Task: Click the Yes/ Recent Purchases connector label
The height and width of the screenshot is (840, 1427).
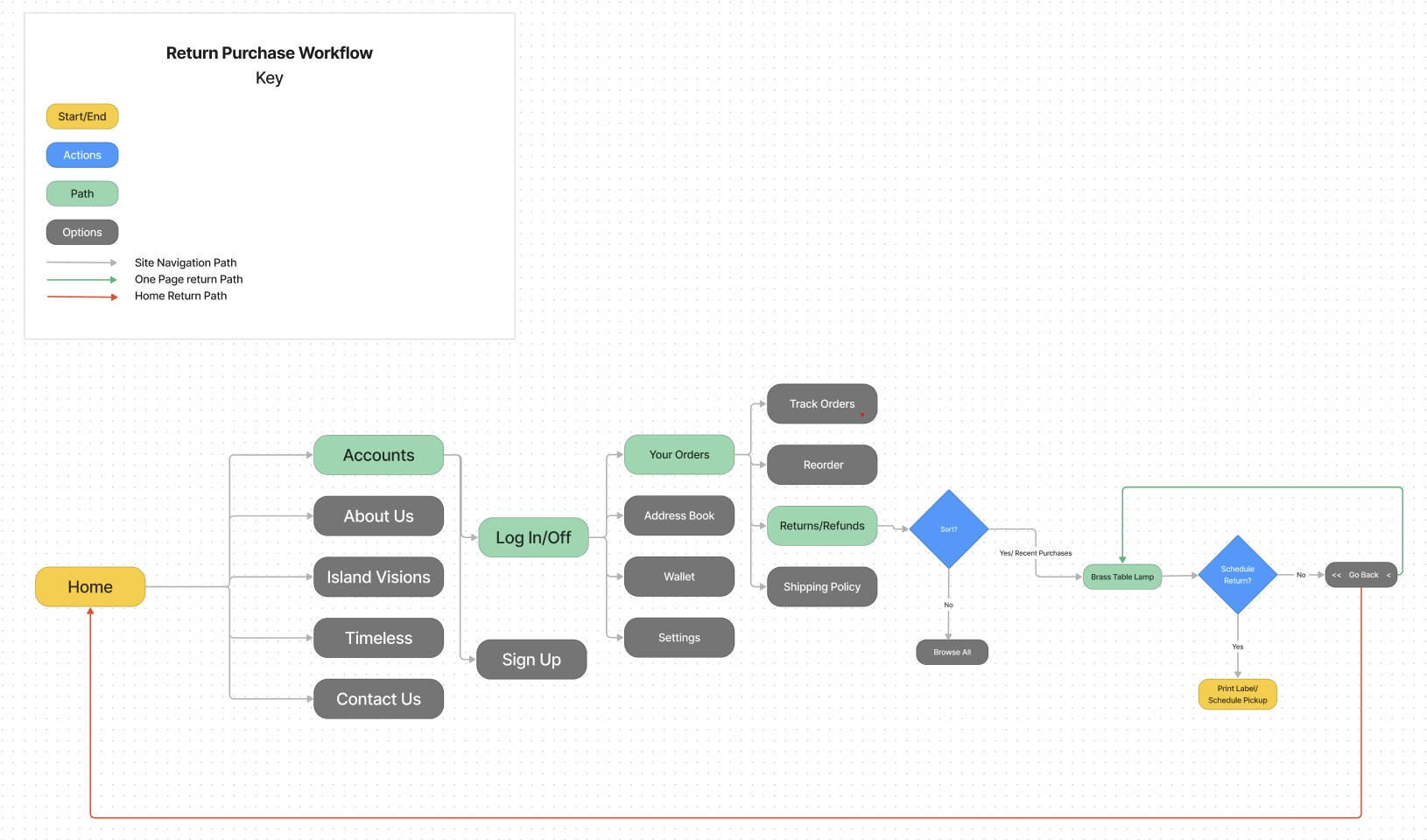Action: (x=1036, y=553)
